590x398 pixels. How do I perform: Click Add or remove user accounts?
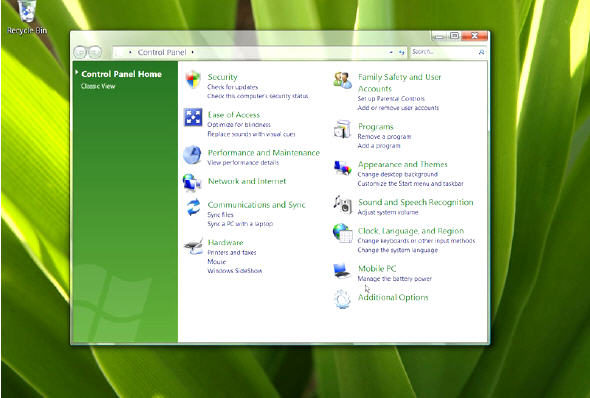click(x=398, y=108)
